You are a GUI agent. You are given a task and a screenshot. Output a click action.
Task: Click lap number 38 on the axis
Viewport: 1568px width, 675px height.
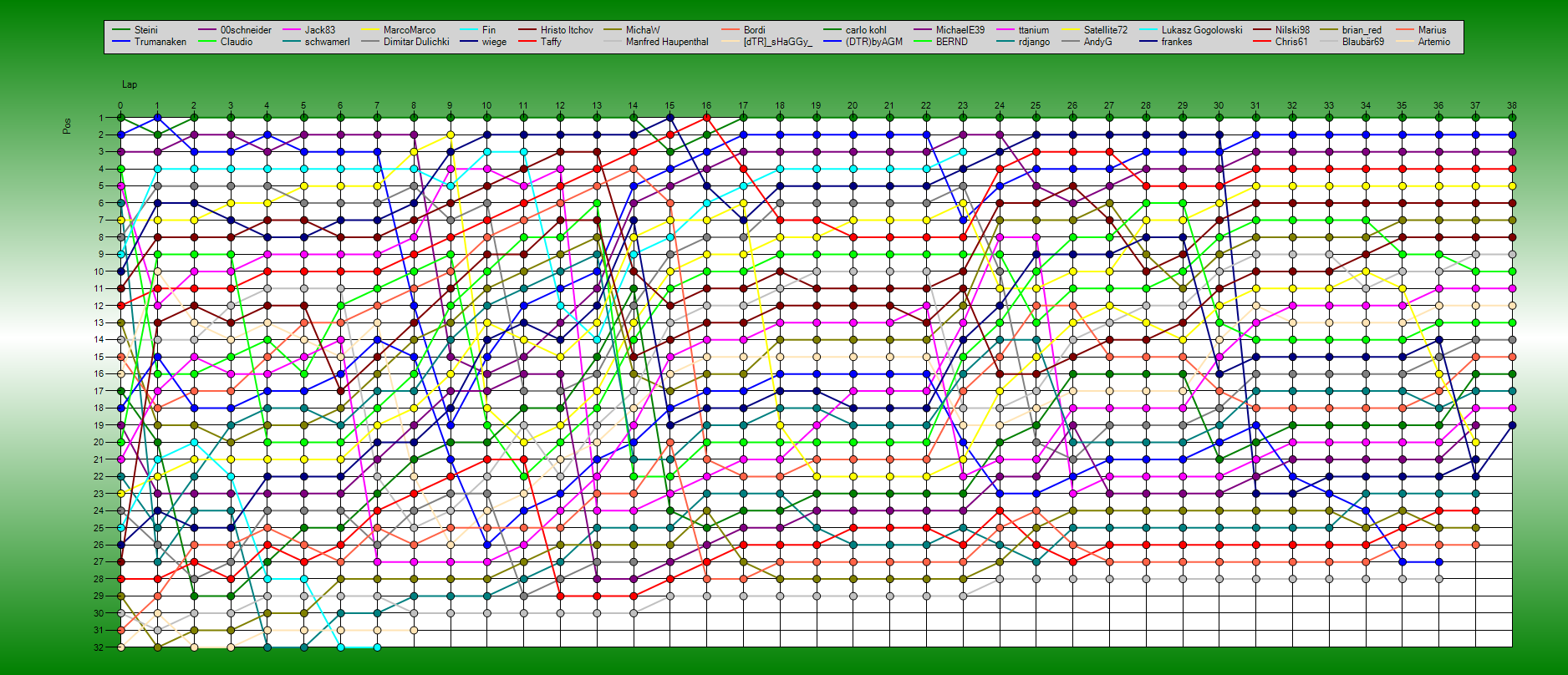(1512, 106)
